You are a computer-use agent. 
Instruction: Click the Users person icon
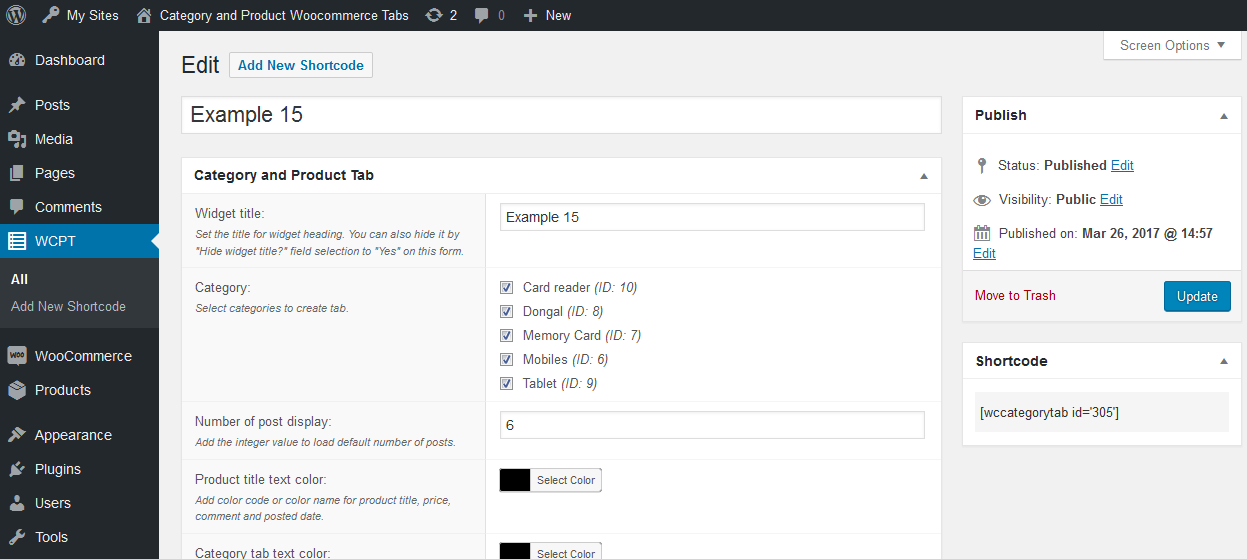coord(17,503)
